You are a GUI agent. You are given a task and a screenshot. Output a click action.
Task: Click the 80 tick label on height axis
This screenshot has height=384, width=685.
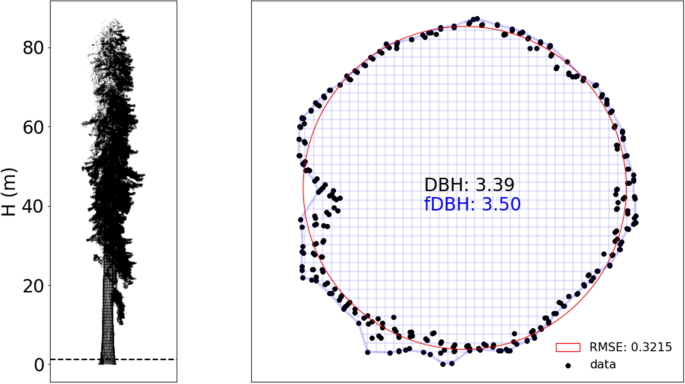coord(34,48)
